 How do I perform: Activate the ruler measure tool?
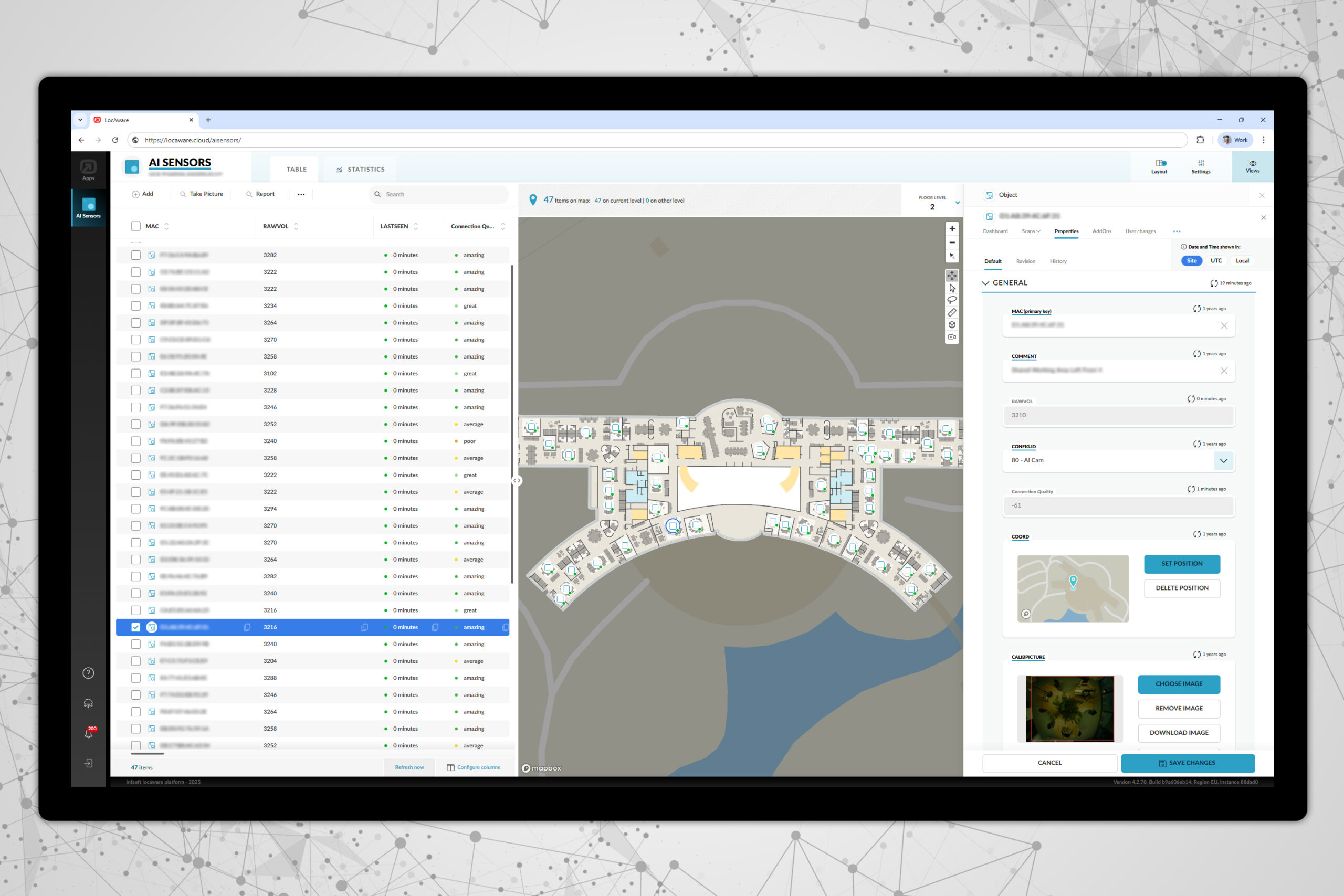tap(951, 312)
